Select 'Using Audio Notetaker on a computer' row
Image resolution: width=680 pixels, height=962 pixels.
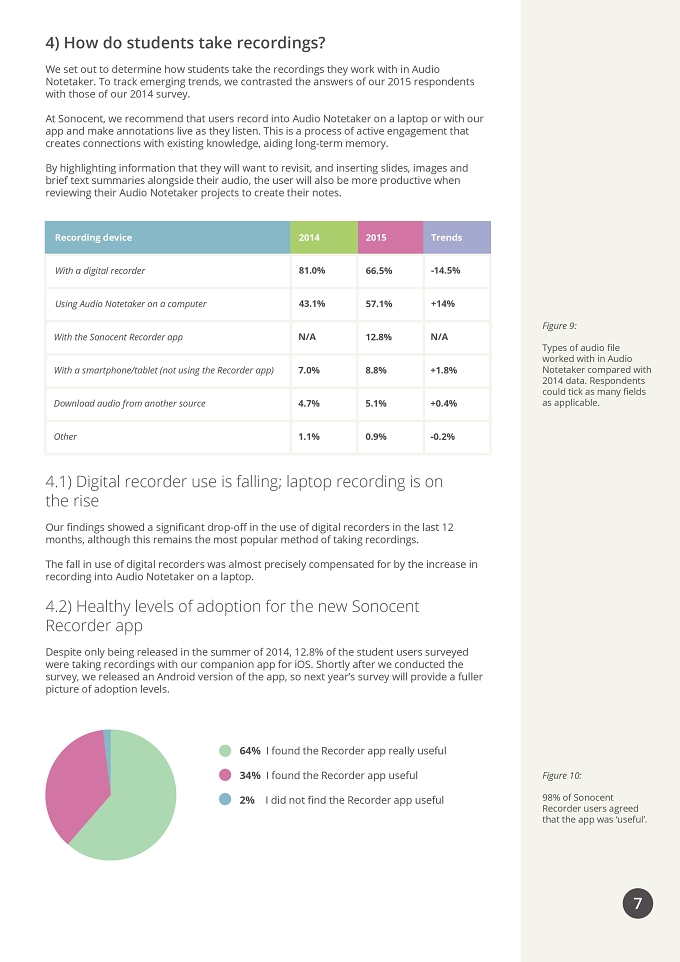(x=268, y=304)
